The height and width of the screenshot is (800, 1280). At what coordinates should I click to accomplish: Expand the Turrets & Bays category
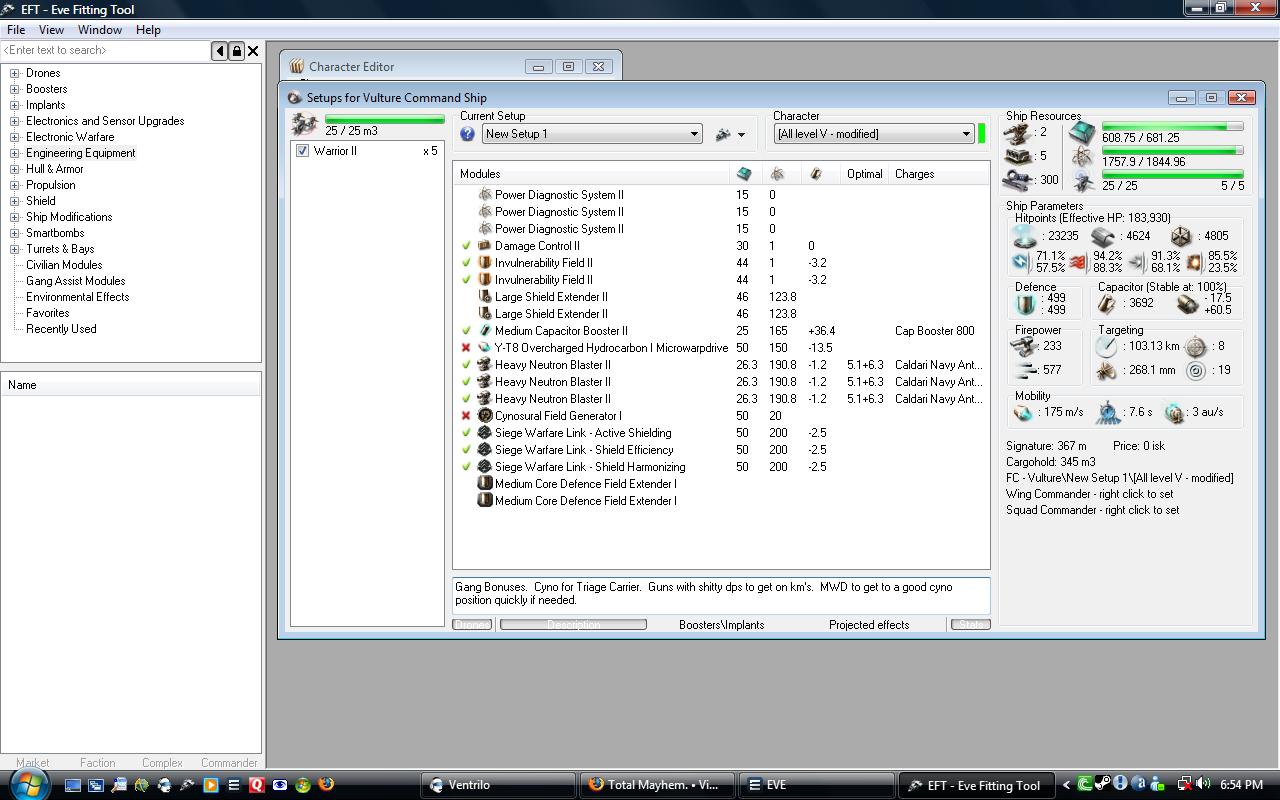click(x=15, y=249)
